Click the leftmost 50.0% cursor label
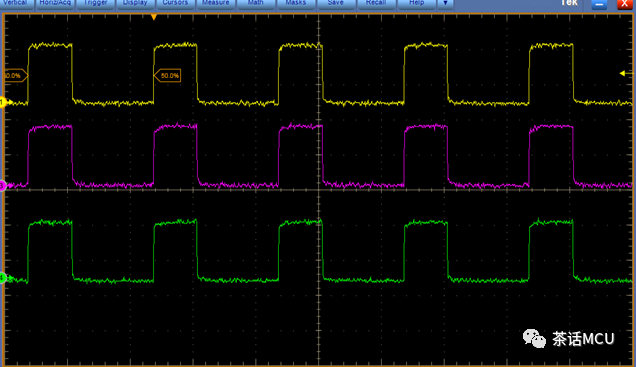636x367 pixels. click(15, 75)
